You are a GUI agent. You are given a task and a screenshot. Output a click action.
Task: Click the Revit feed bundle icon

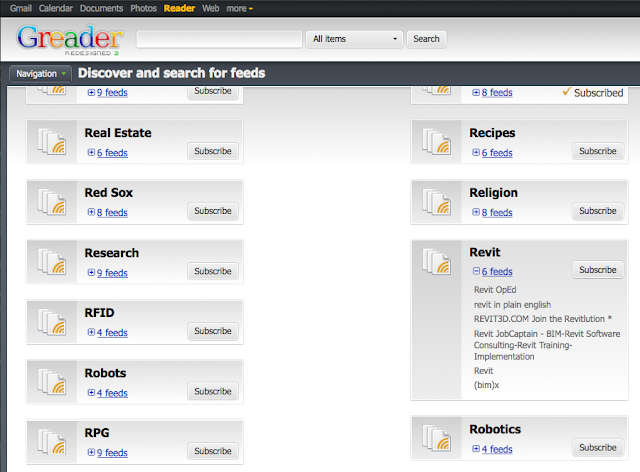click(x=437, y=262)
